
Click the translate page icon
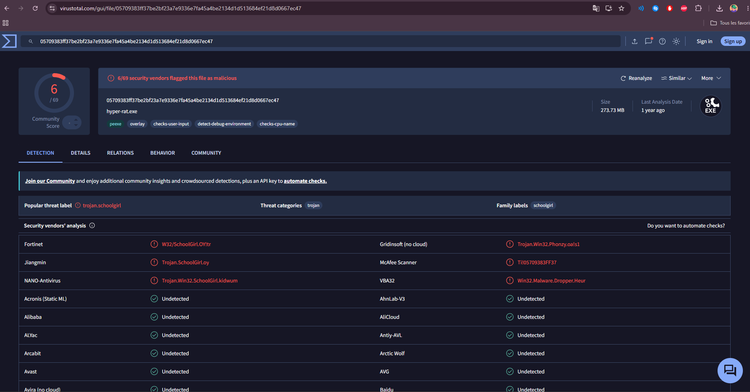tap(596, 8)
